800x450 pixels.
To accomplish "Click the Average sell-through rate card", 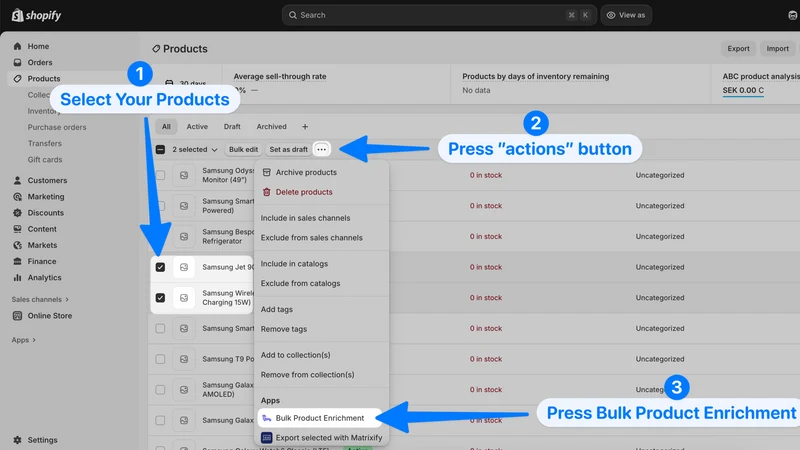I will (337, 84).
